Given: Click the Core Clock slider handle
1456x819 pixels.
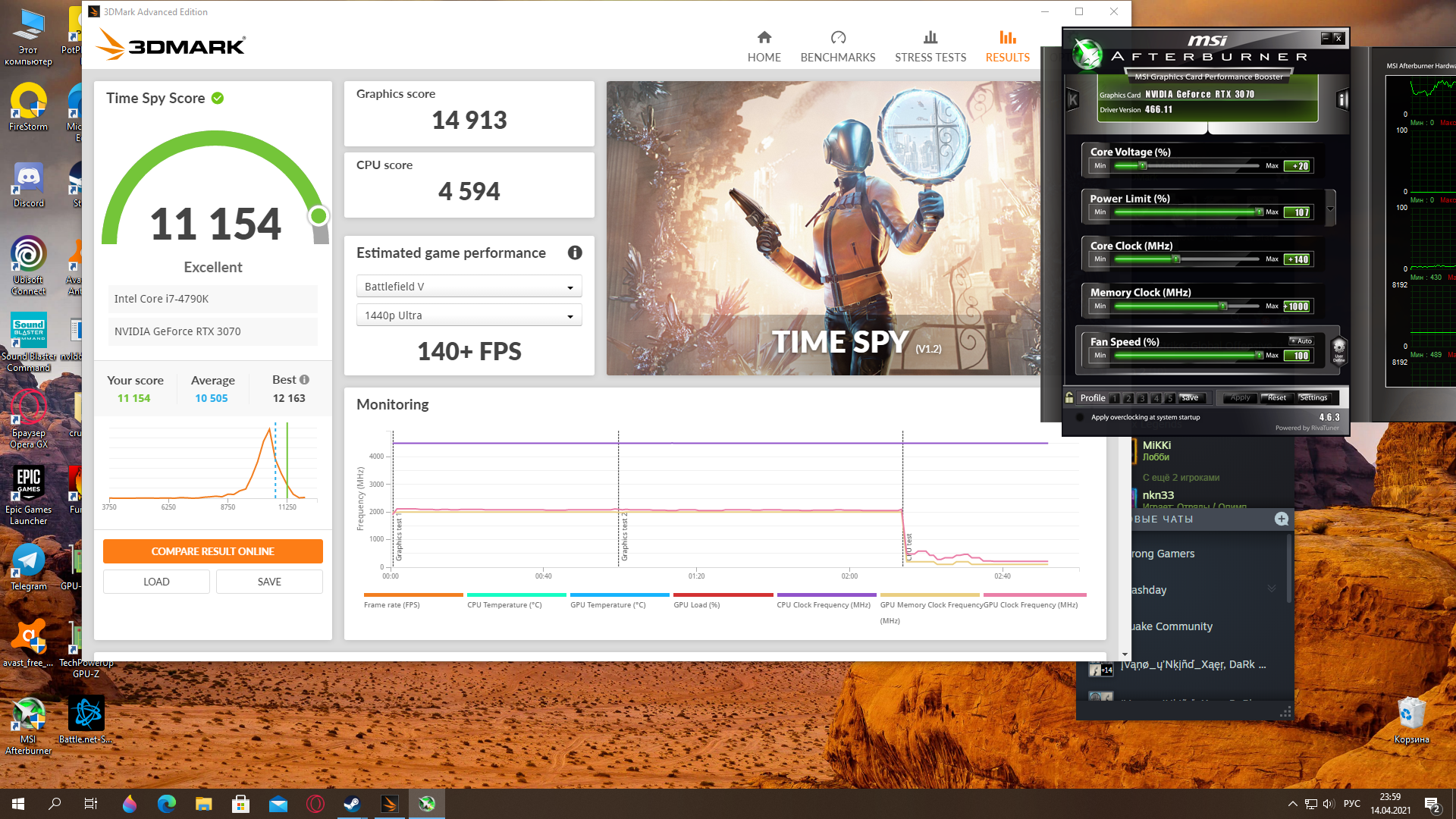Looking at the screenshot, I should click(x=1176, y=259).
